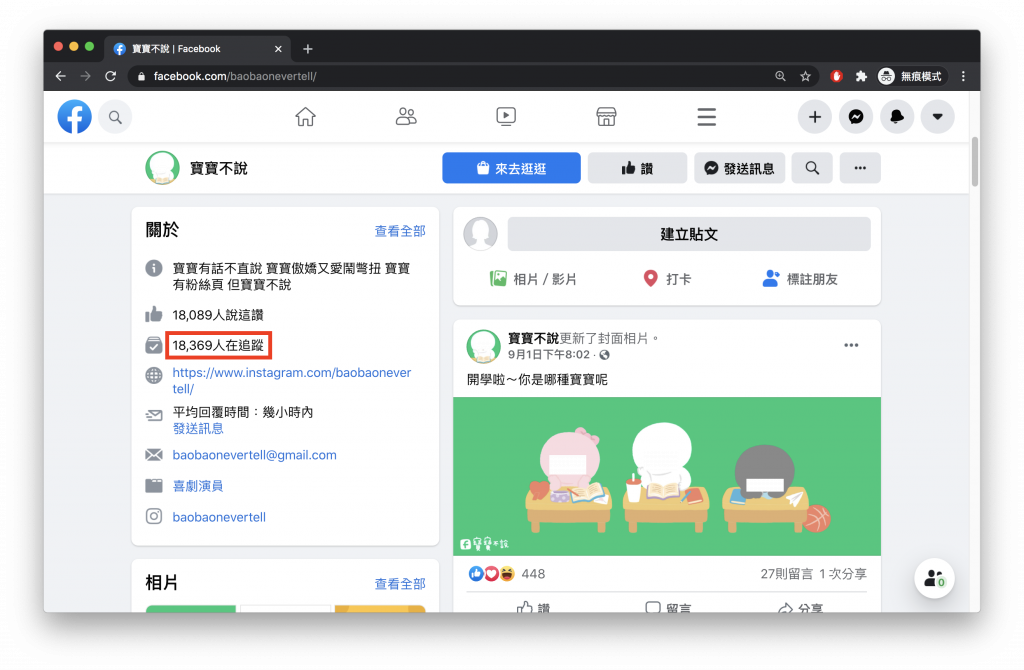Viewport: 1024px width, 670px height.
Task: View 1 次分享 shares count
Action: (842, 574)
